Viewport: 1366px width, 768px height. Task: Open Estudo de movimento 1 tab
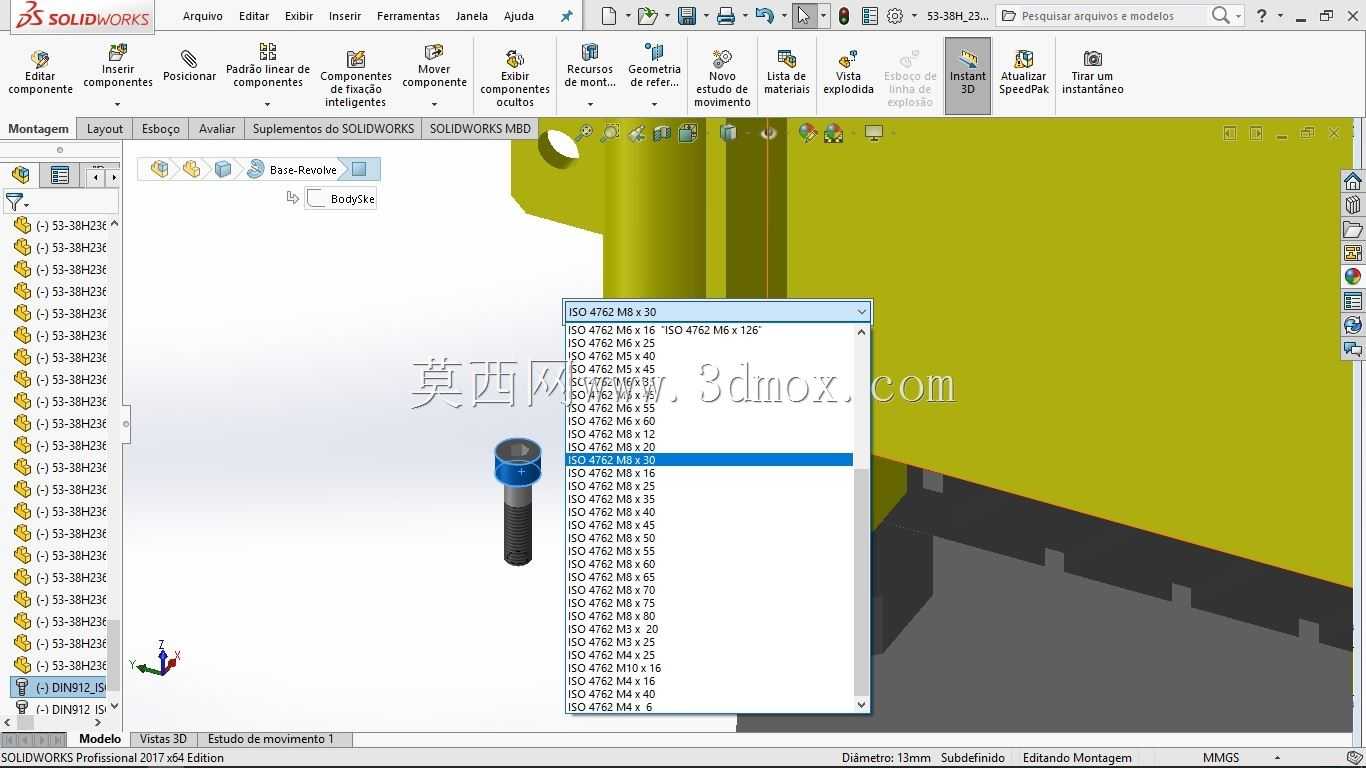click(x=271, y=739)
